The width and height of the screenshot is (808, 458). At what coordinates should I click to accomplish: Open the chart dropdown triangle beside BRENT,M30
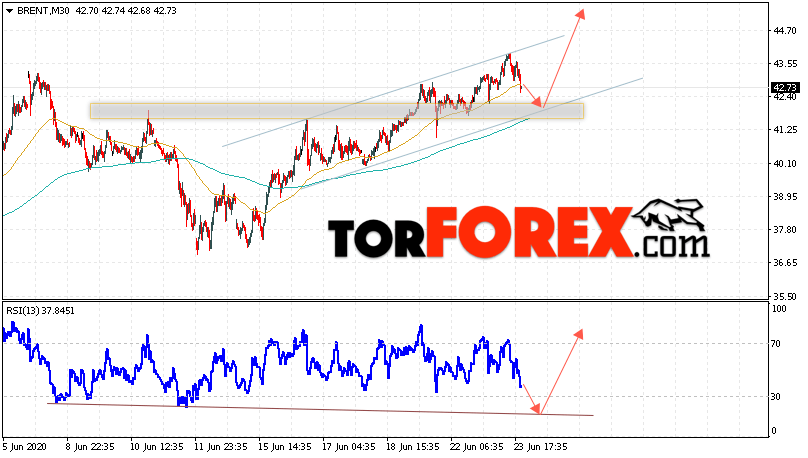coord(9,11)
